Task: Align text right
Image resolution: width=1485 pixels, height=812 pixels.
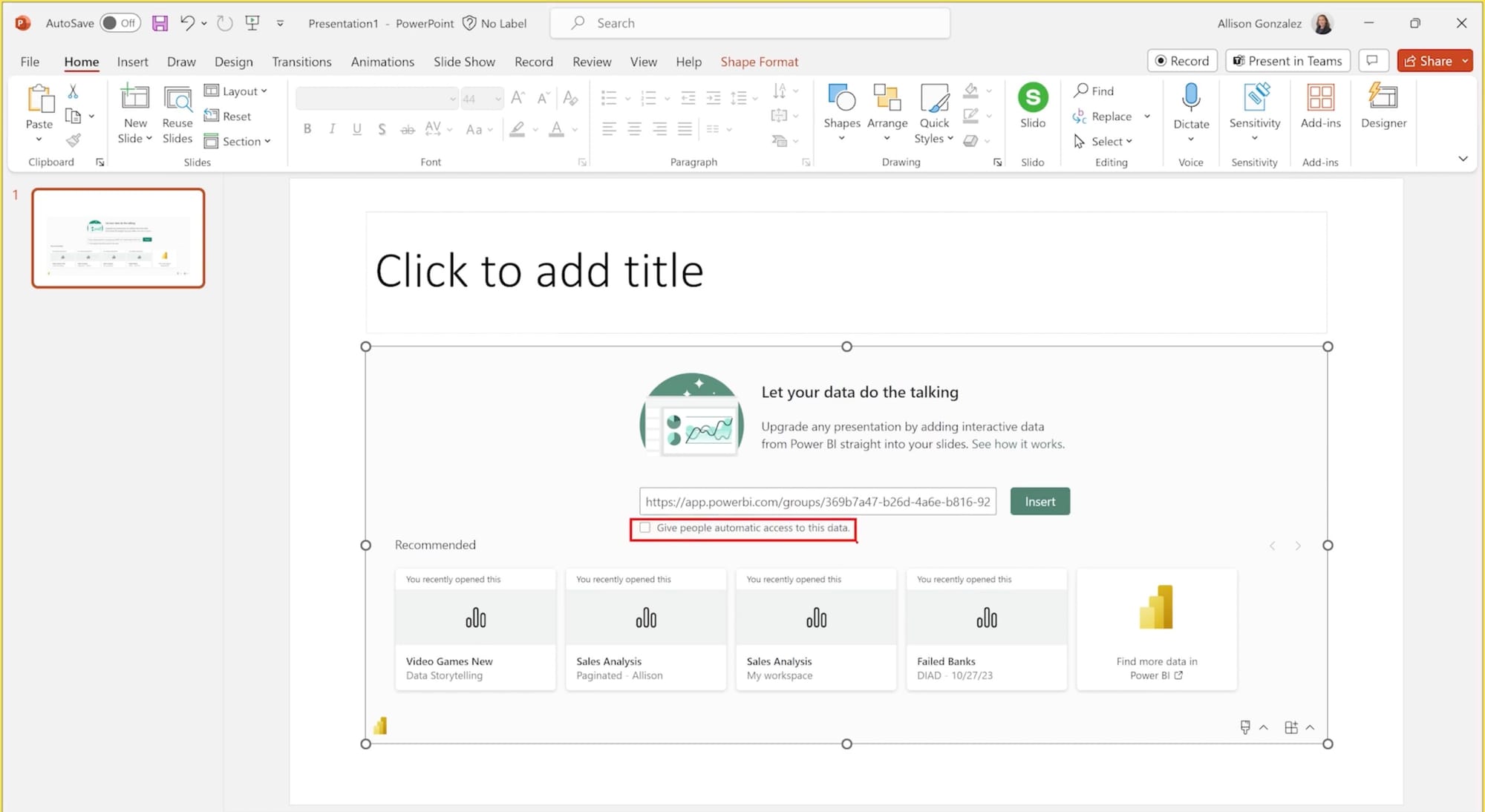Action: pyautogui.click(x=659, y=129)
